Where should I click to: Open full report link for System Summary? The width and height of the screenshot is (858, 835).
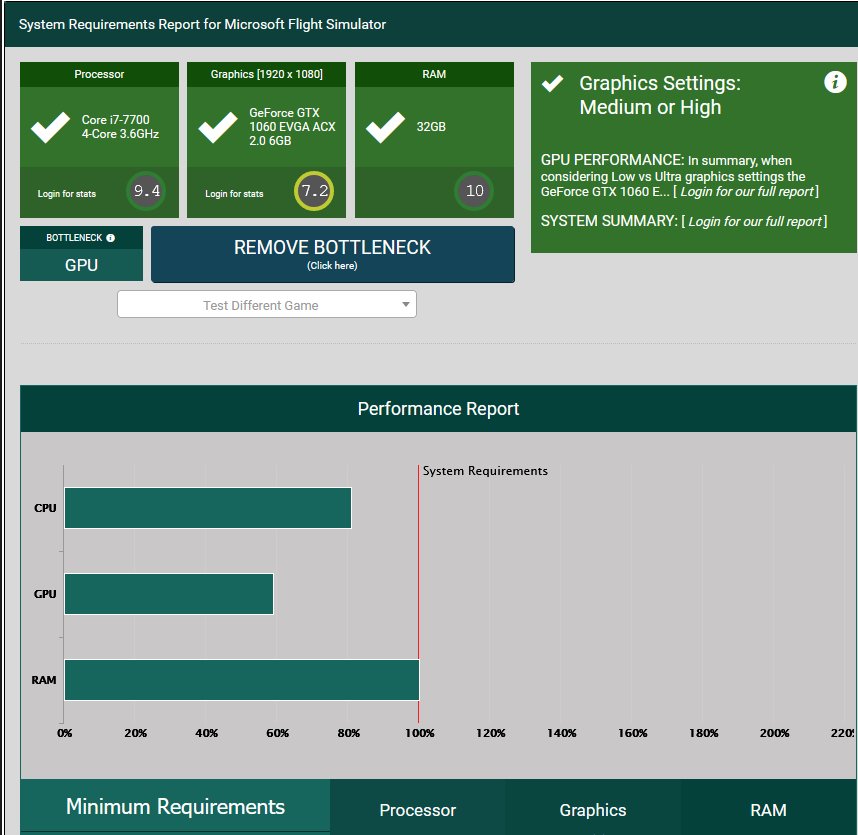tap(754, 221)
